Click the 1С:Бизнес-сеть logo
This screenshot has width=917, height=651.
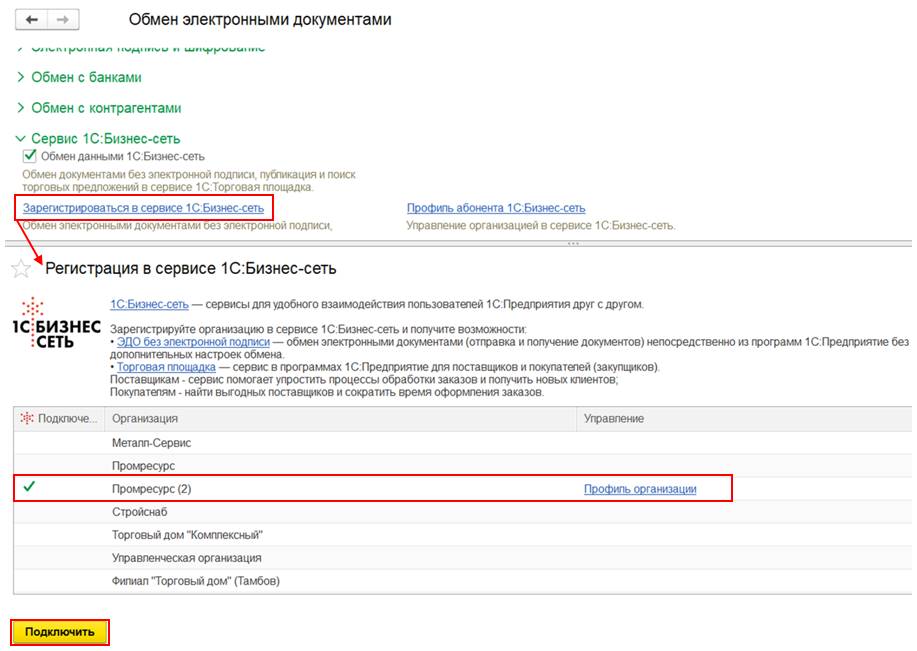(56, 322)
